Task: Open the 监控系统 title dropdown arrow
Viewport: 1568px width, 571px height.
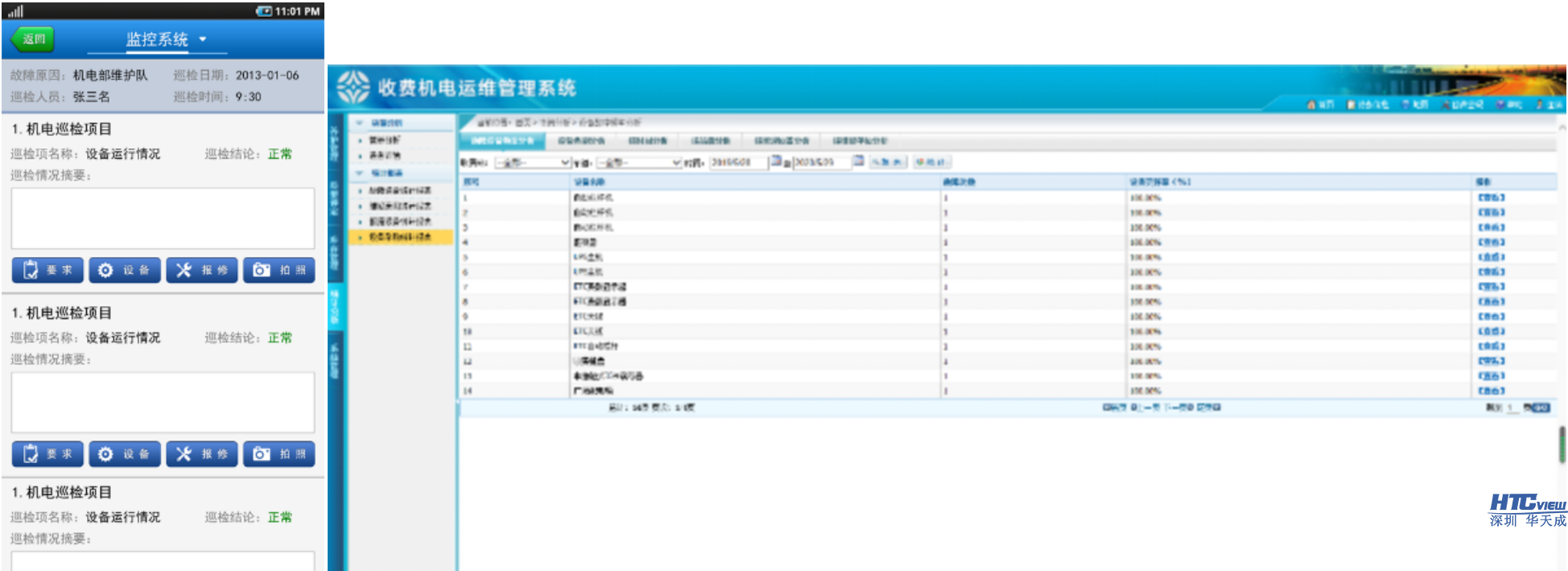Action: [x=203, y=39]
